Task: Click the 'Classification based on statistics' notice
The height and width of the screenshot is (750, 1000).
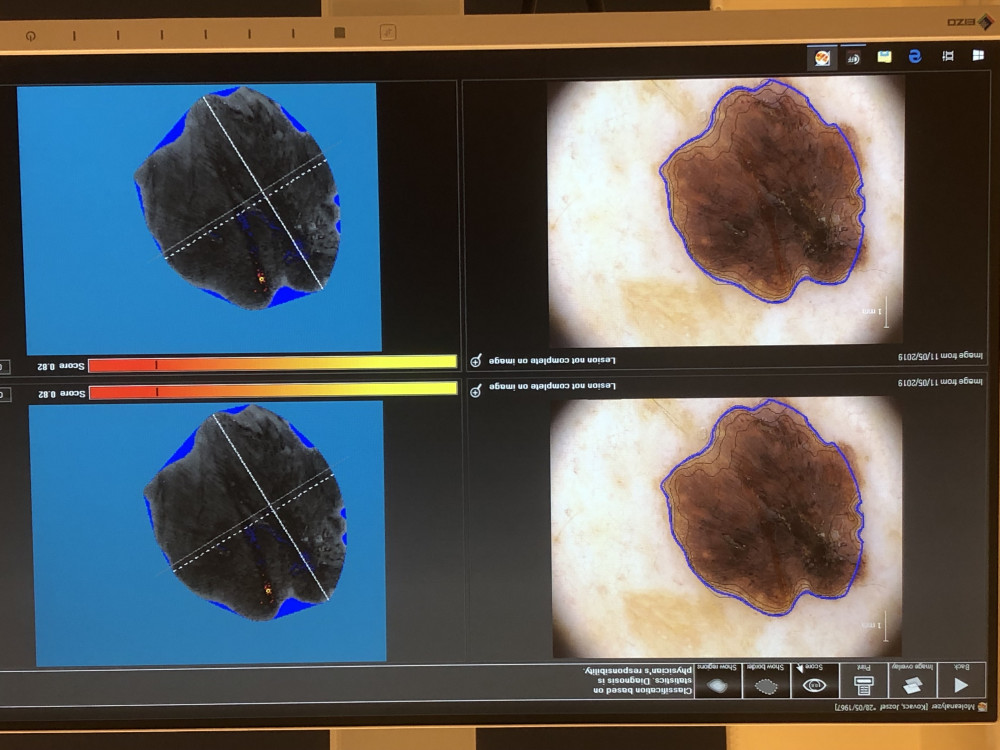Action: pos(640,680)
